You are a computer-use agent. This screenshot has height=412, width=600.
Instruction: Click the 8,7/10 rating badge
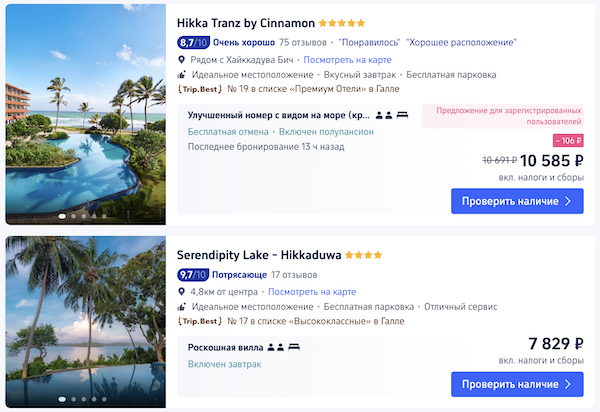pyautogui.click(x=193, y=43)
